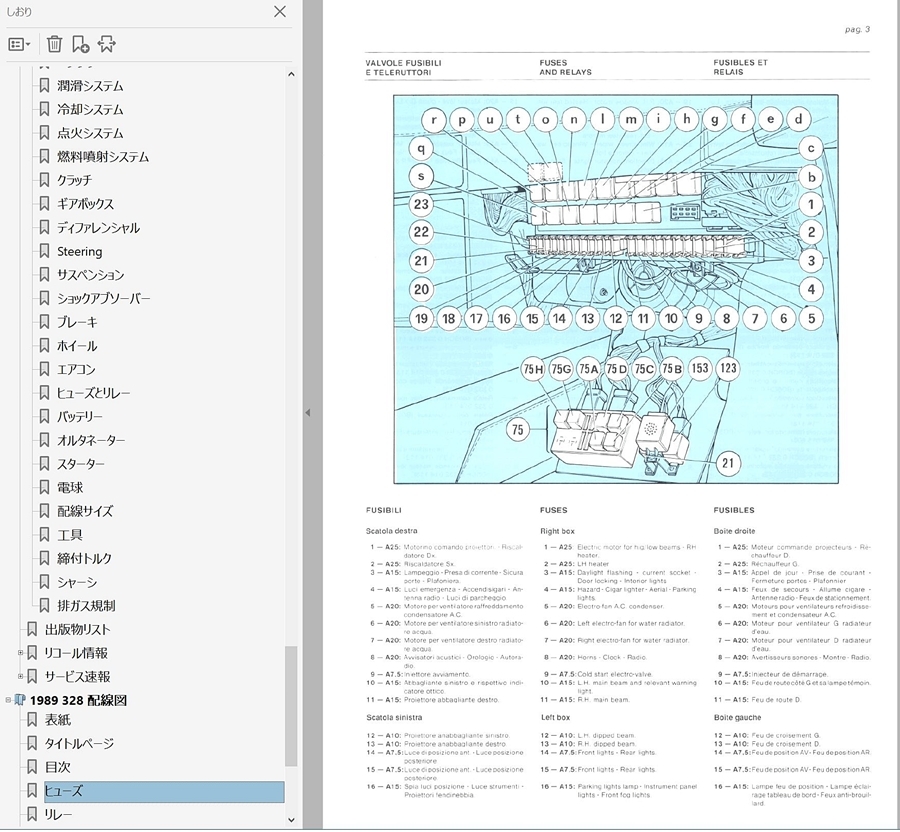Go to the 燃料噴射システム bookmark
Viewport: 900px width, 832px height.
point(103,157)
